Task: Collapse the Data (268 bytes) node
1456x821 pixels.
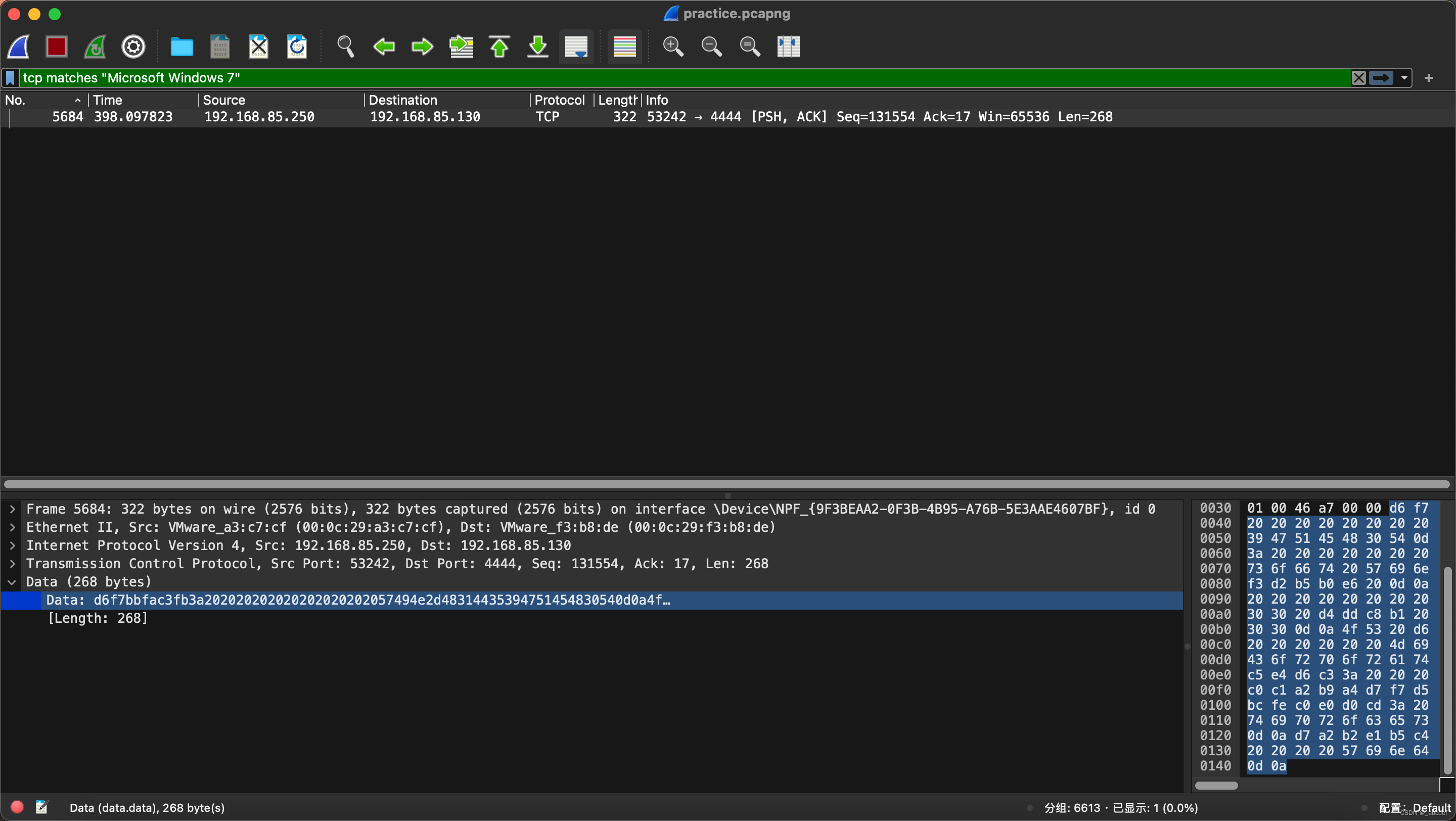Action: coord(12,582)
